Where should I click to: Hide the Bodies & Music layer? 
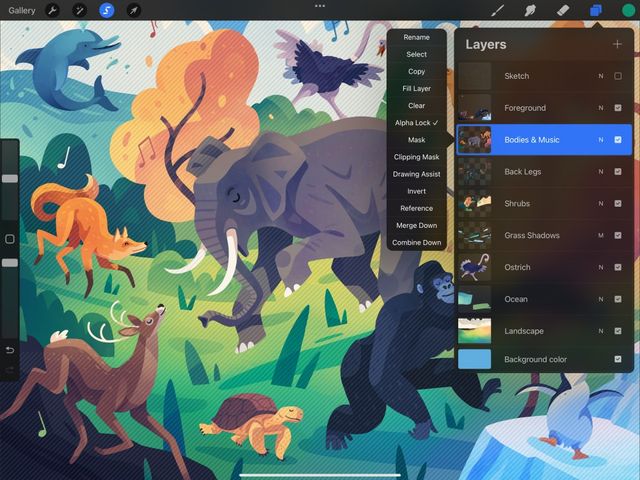tap(618, 140)
